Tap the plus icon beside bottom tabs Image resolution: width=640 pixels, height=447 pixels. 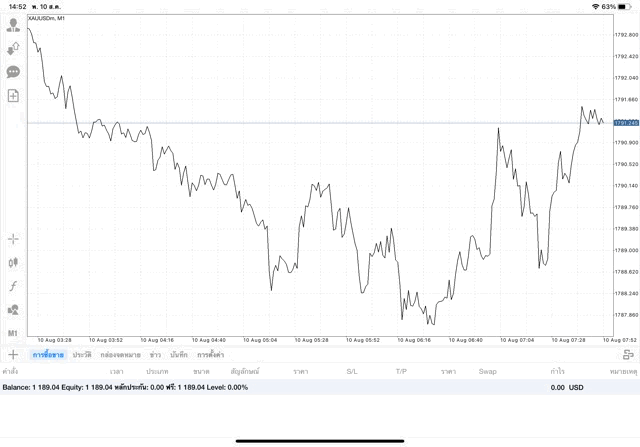coord(13,354)
